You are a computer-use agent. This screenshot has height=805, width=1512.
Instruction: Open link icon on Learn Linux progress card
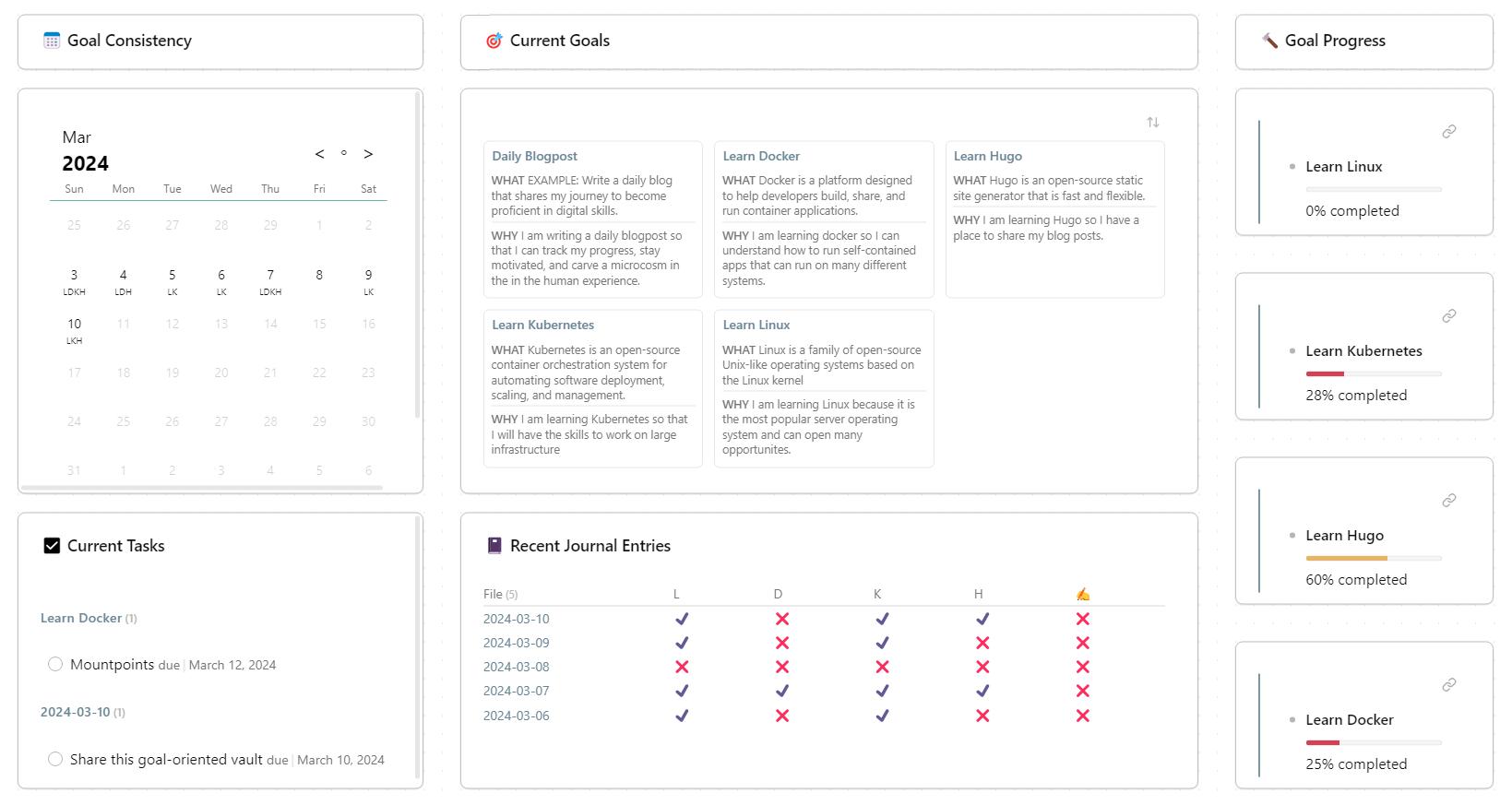pos(1449,132)
